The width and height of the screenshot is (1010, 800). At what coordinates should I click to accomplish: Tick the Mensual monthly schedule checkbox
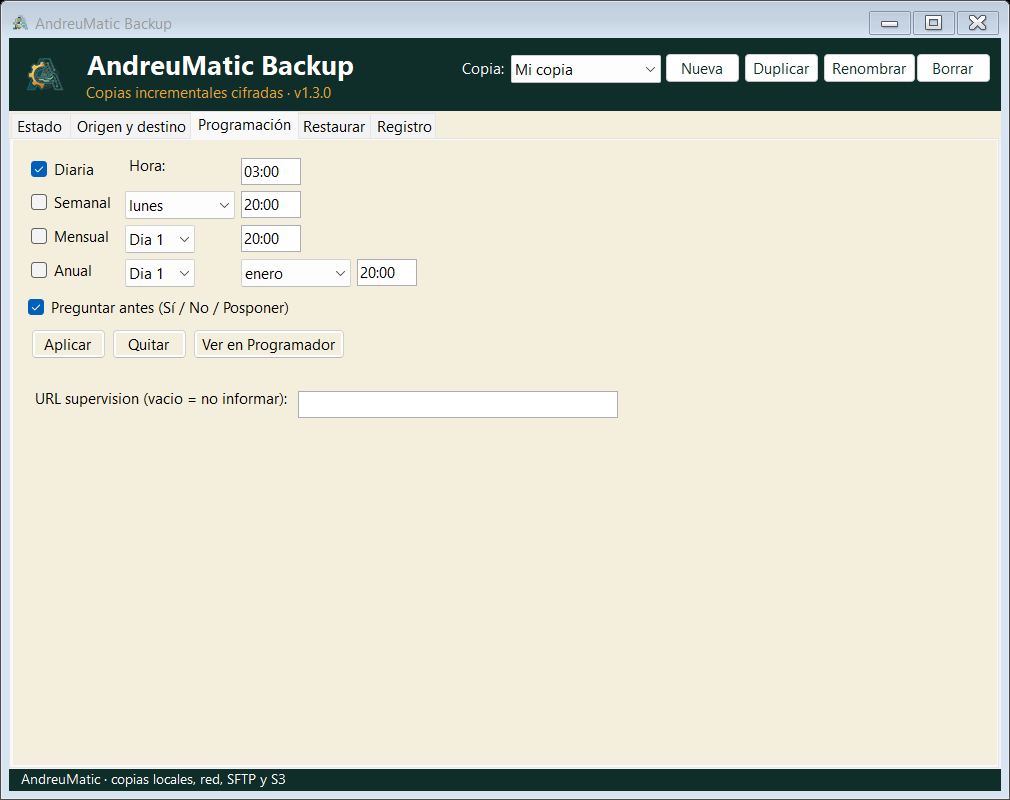point(39,236)
